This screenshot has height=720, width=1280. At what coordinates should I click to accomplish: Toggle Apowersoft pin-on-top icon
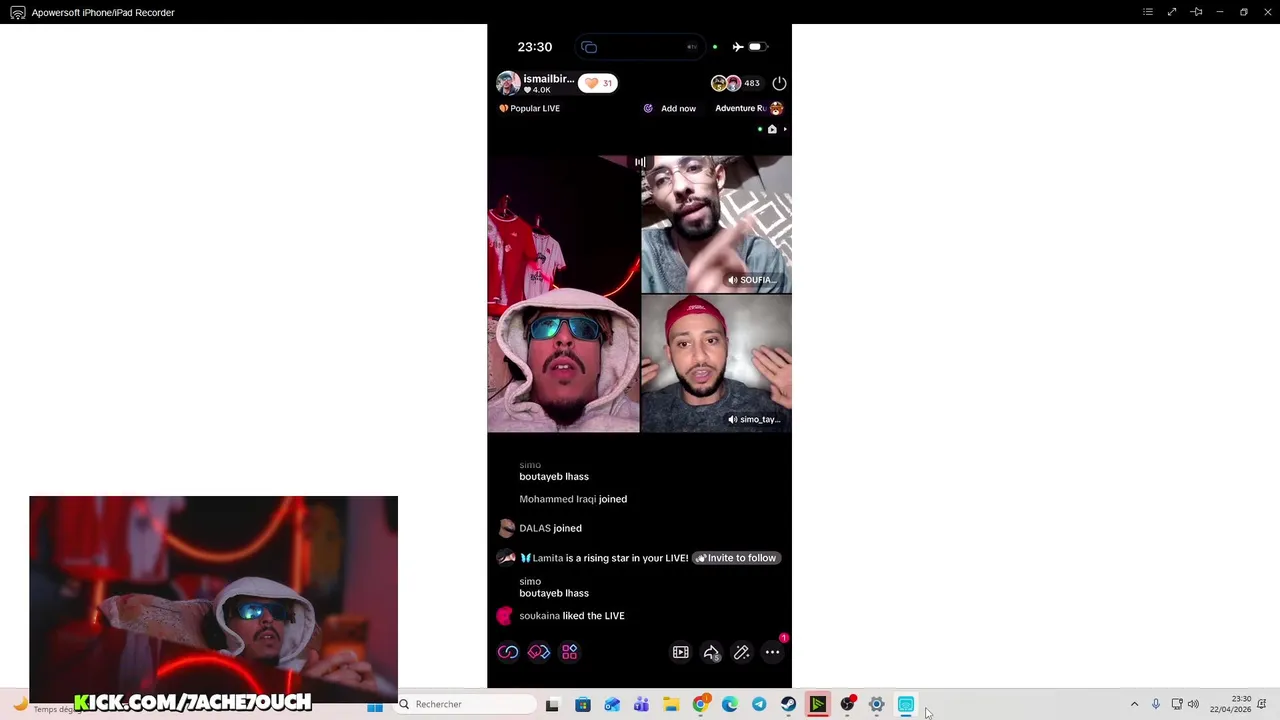(1196, 12)
